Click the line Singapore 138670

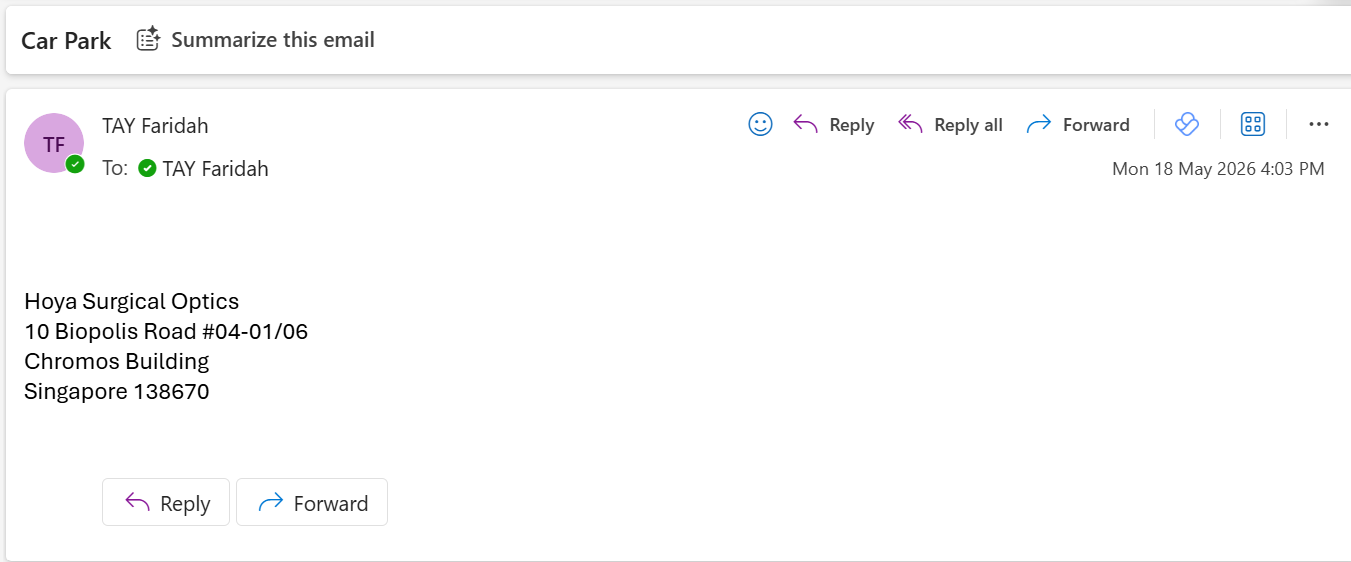click(117, 391)
